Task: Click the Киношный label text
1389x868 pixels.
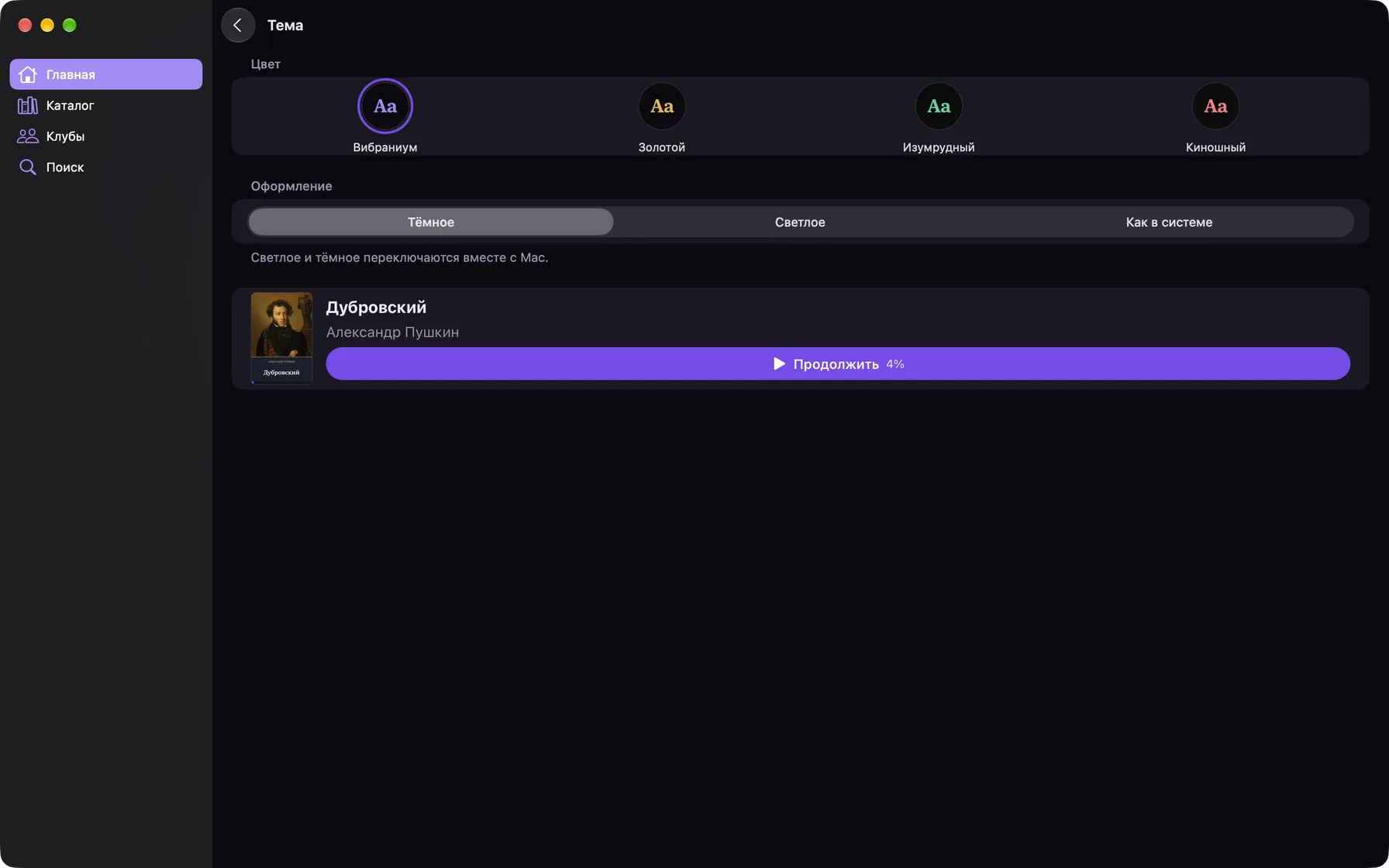Action: pyautogui.click(x=1215, y=147)
